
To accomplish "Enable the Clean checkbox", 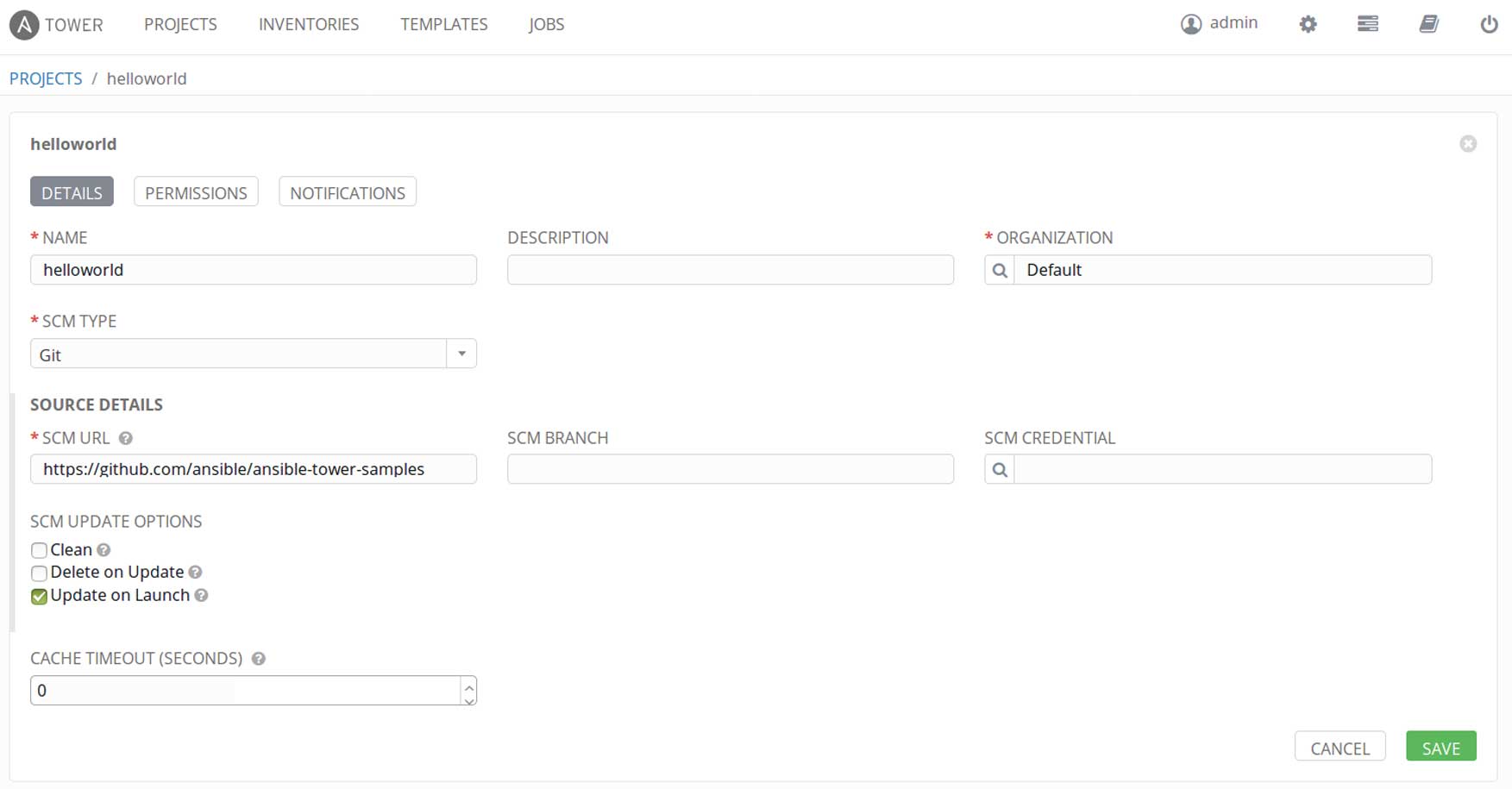I will (x=39, y=550).
